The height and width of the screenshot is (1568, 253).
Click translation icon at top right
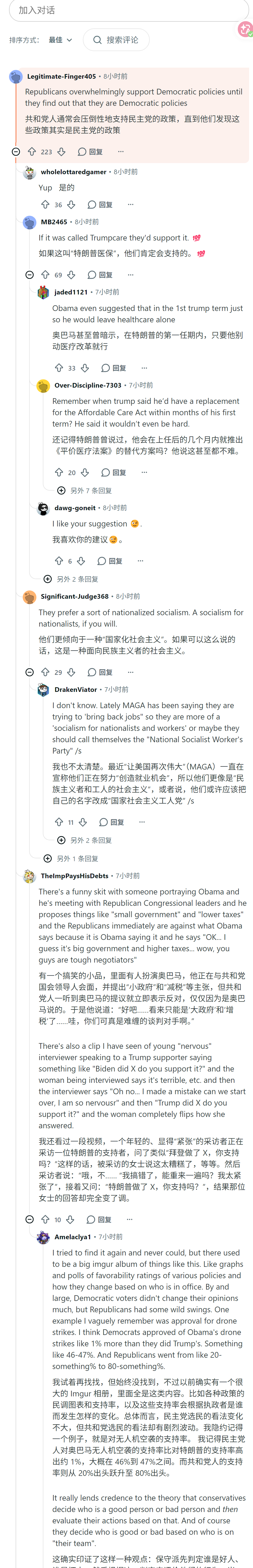pos(244,29)
